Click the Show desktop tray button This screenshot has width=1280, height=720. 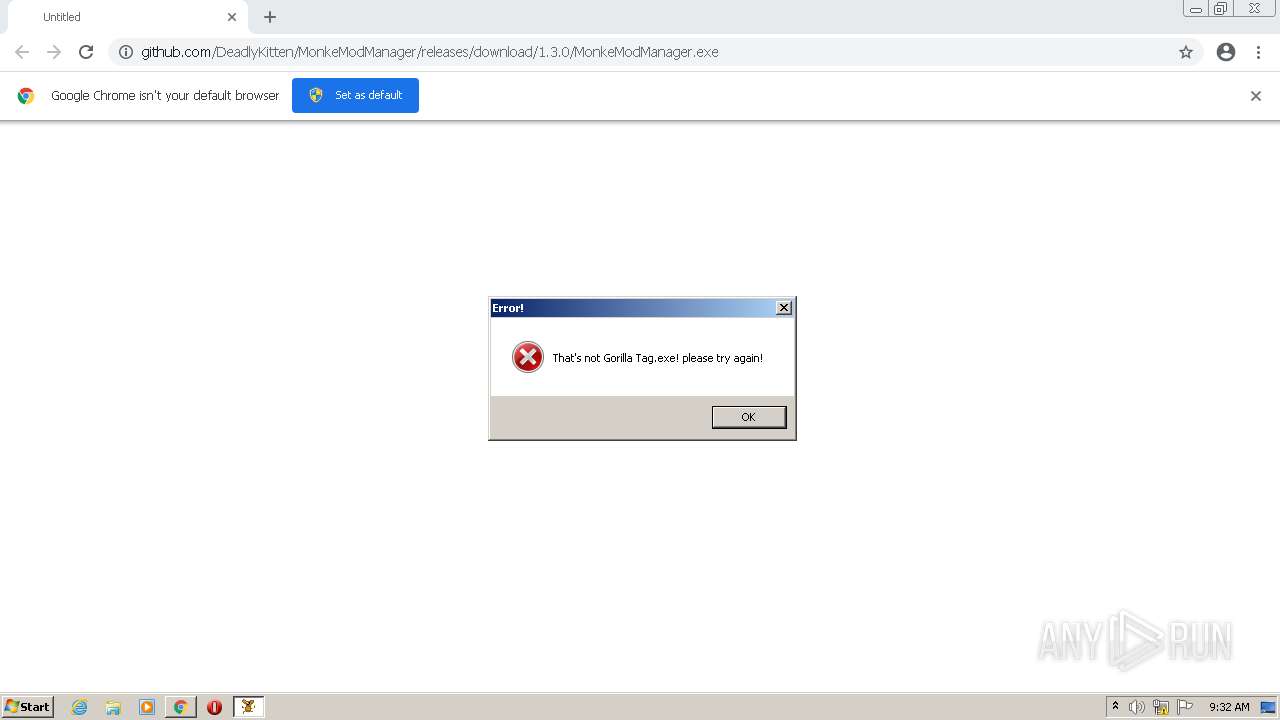pyautogui.click(x=1269, y=707)
